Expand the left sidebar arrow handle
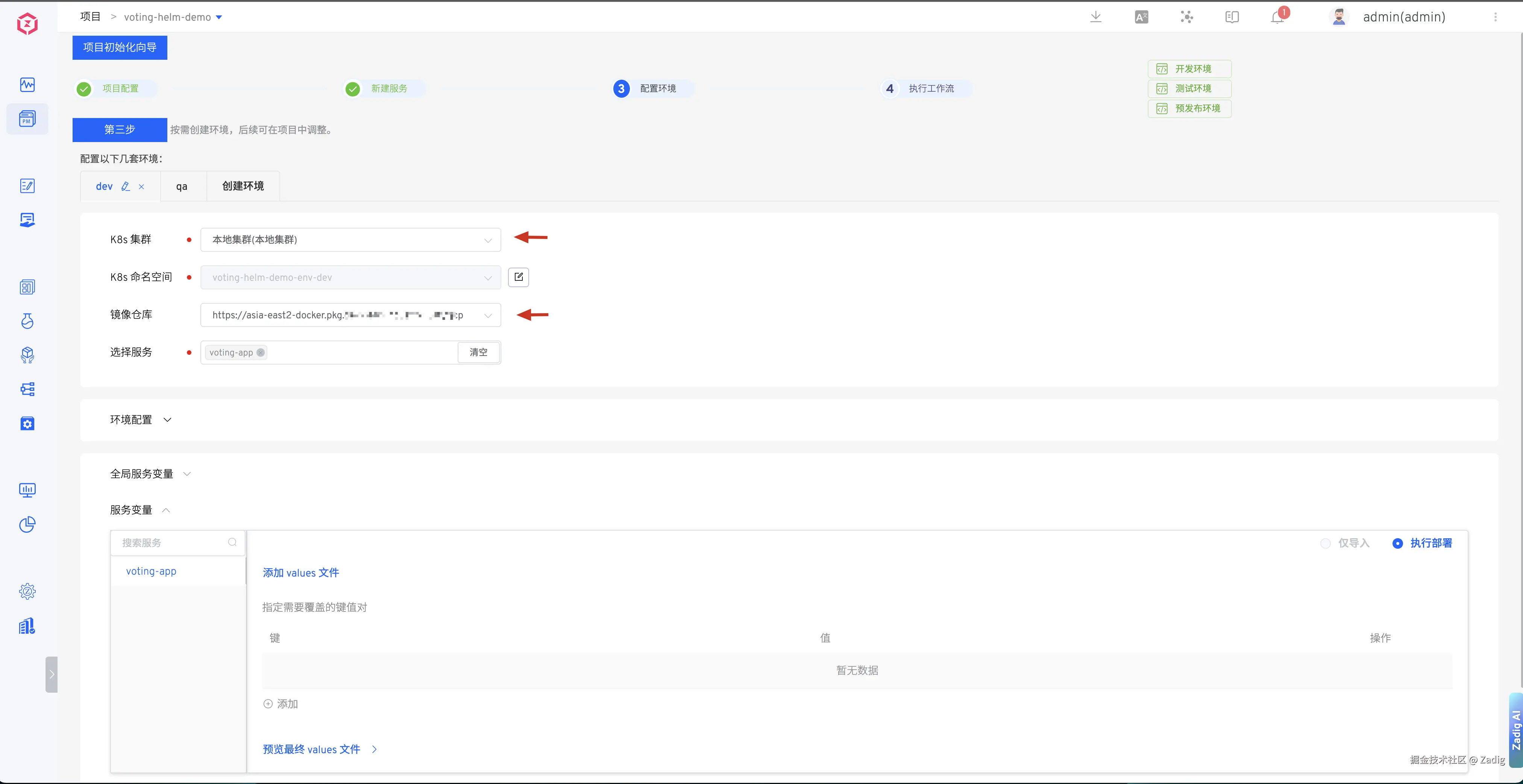The image size is (1523, 784). pos(52,674)
